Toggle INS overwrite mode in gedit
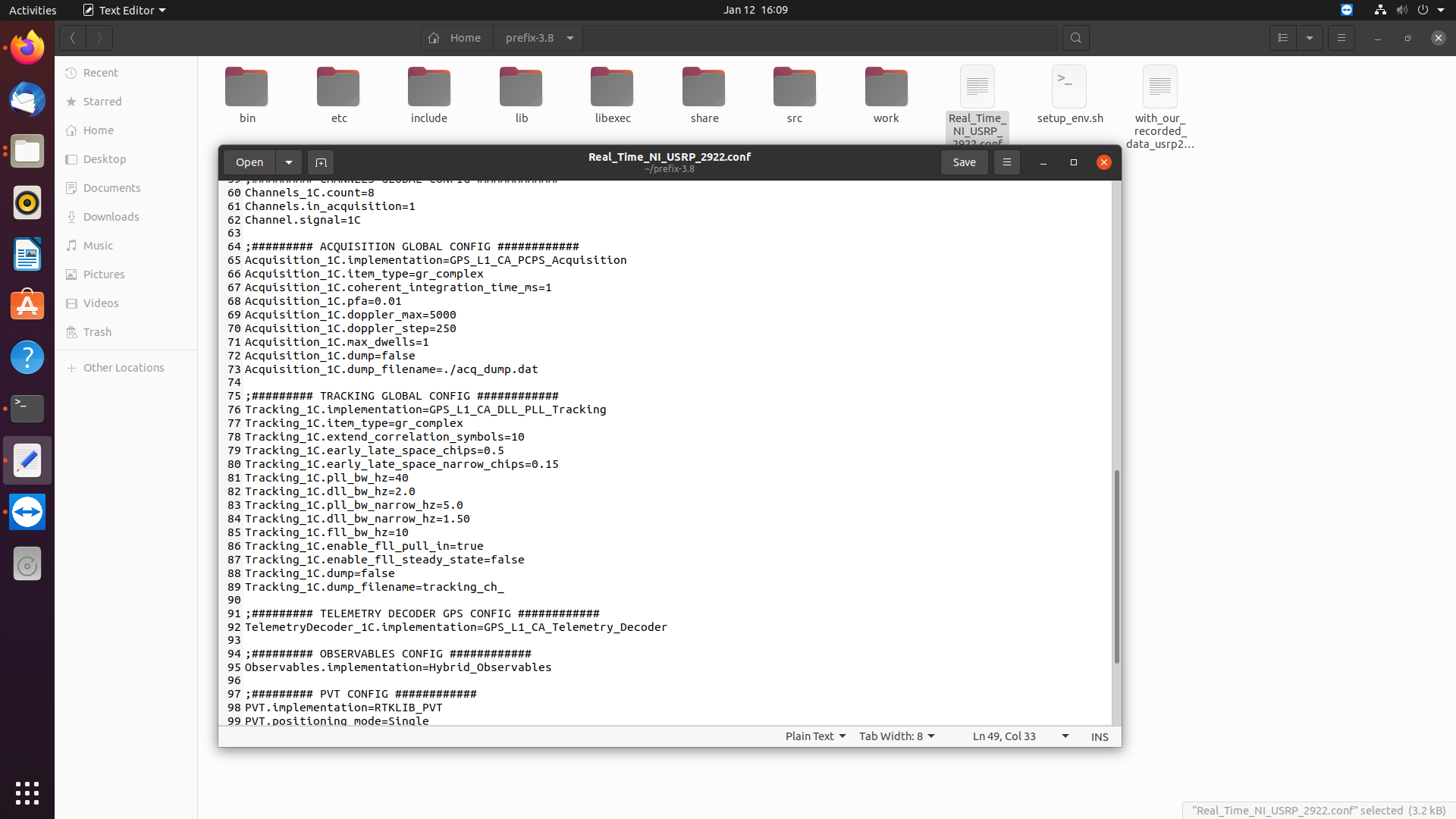1456x819 pixels. click(1099, 736)
